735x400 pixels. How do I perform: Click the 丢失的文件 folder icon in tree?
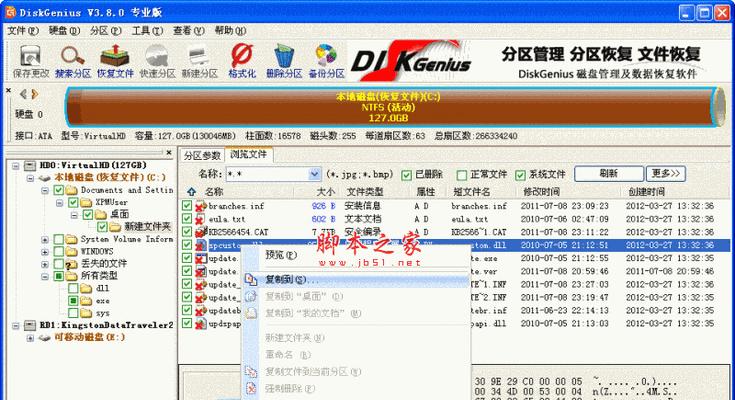coord(71,264)
